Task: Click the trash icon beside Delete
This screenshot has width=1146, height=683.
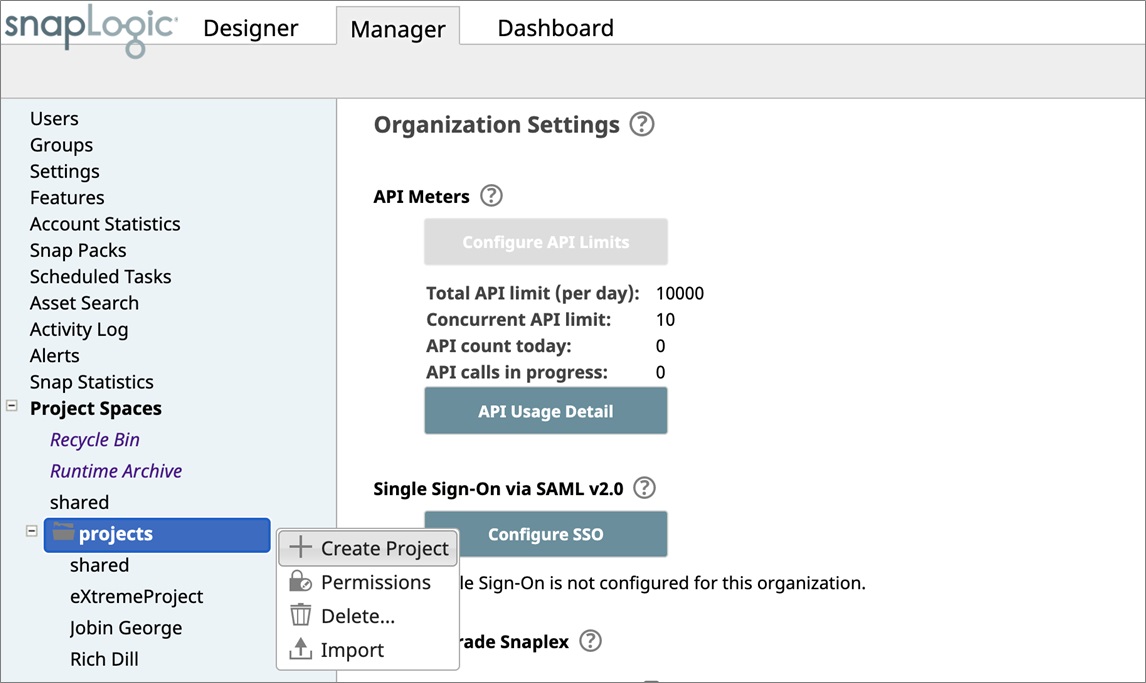Action: pos(300,615)
